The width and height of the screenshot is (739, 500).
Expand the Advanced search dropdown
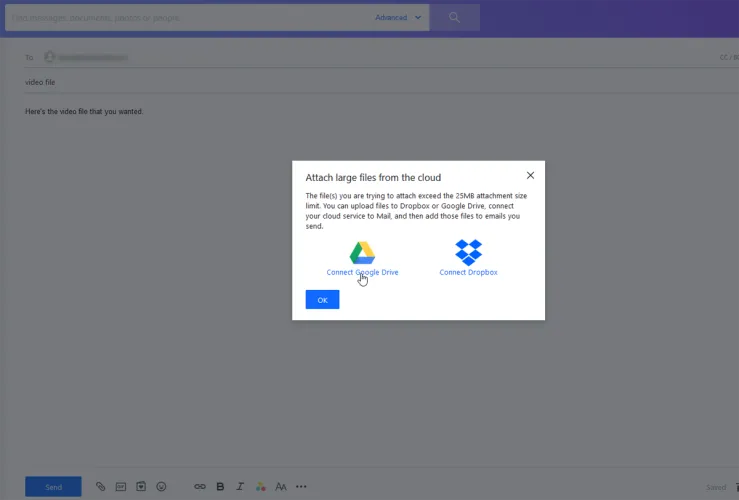[x=399, y=17]
